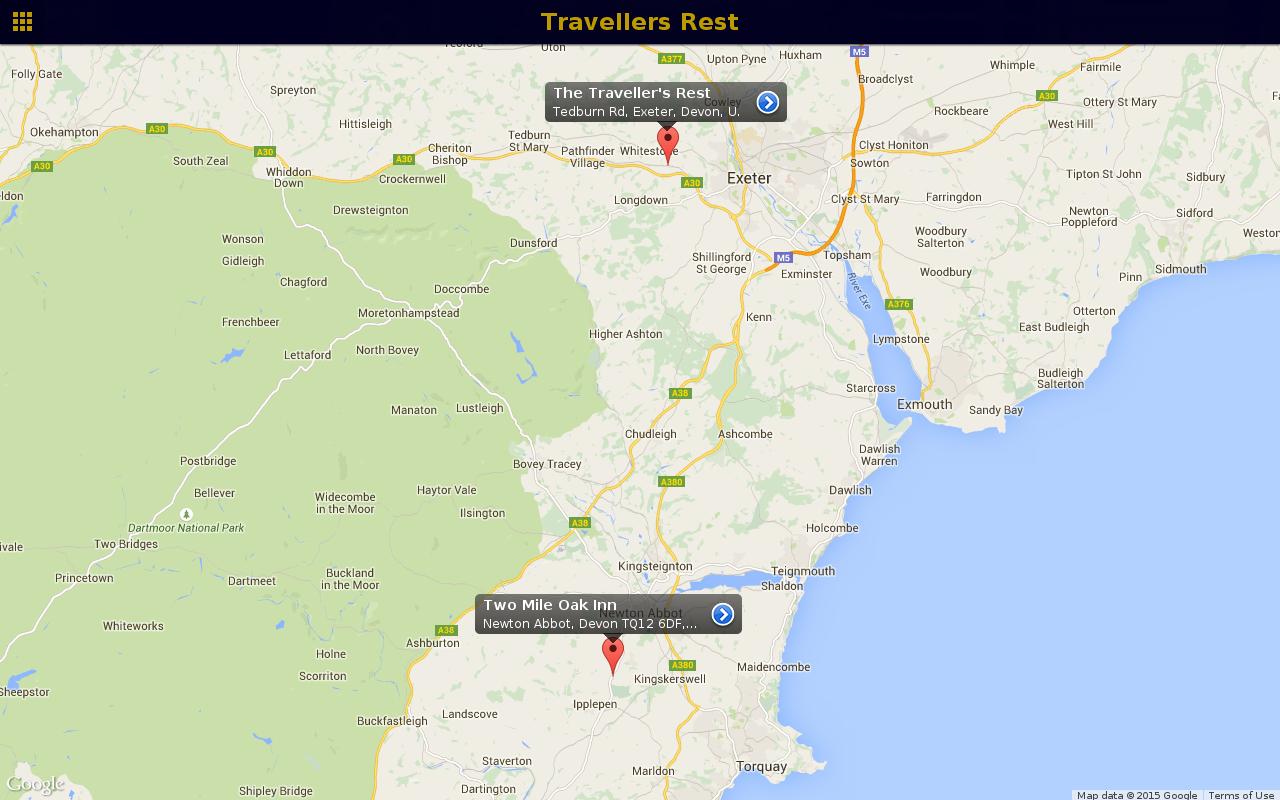
Task: Click The Traveller's Rest info bubble title
Action: pos(632,93)
